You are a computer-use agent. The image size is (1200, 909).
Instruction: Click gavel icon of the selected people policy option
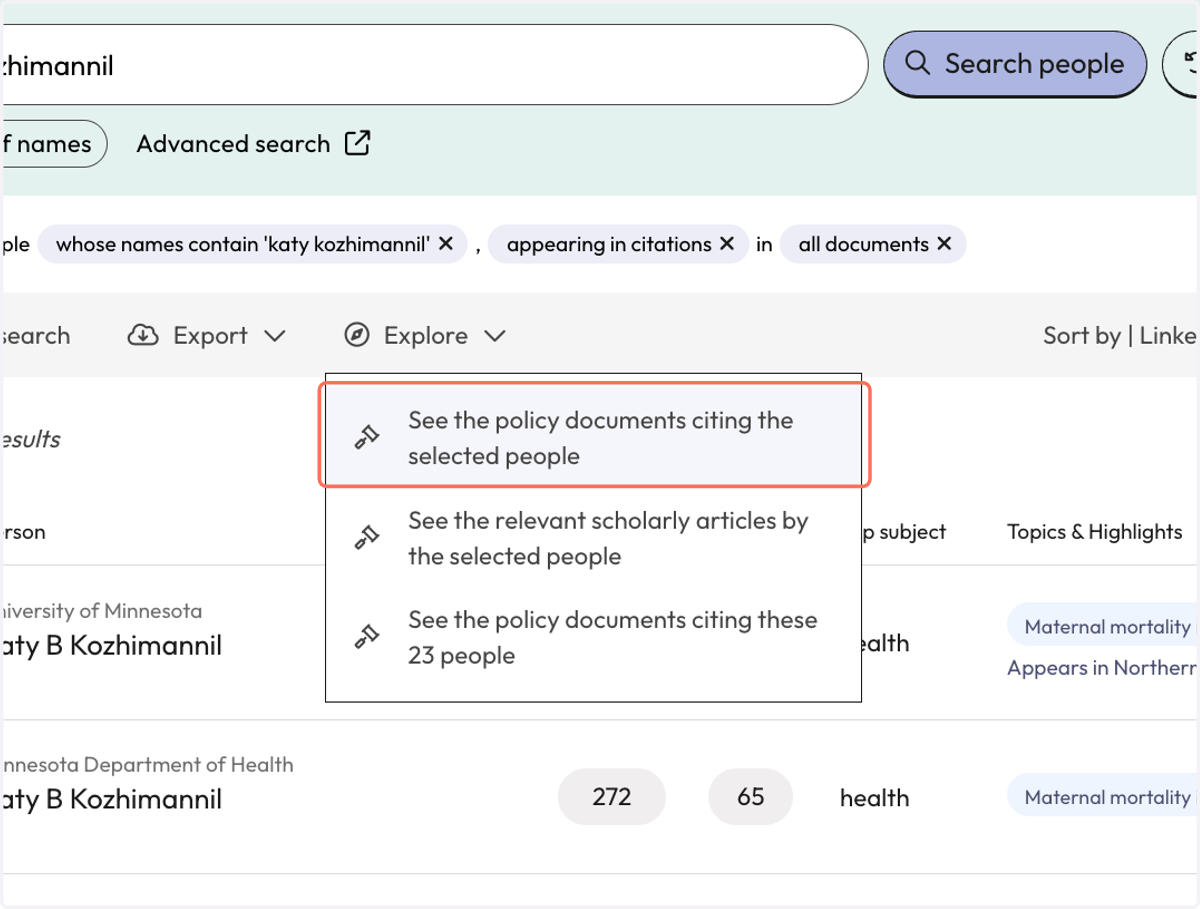tap(366, 437)
